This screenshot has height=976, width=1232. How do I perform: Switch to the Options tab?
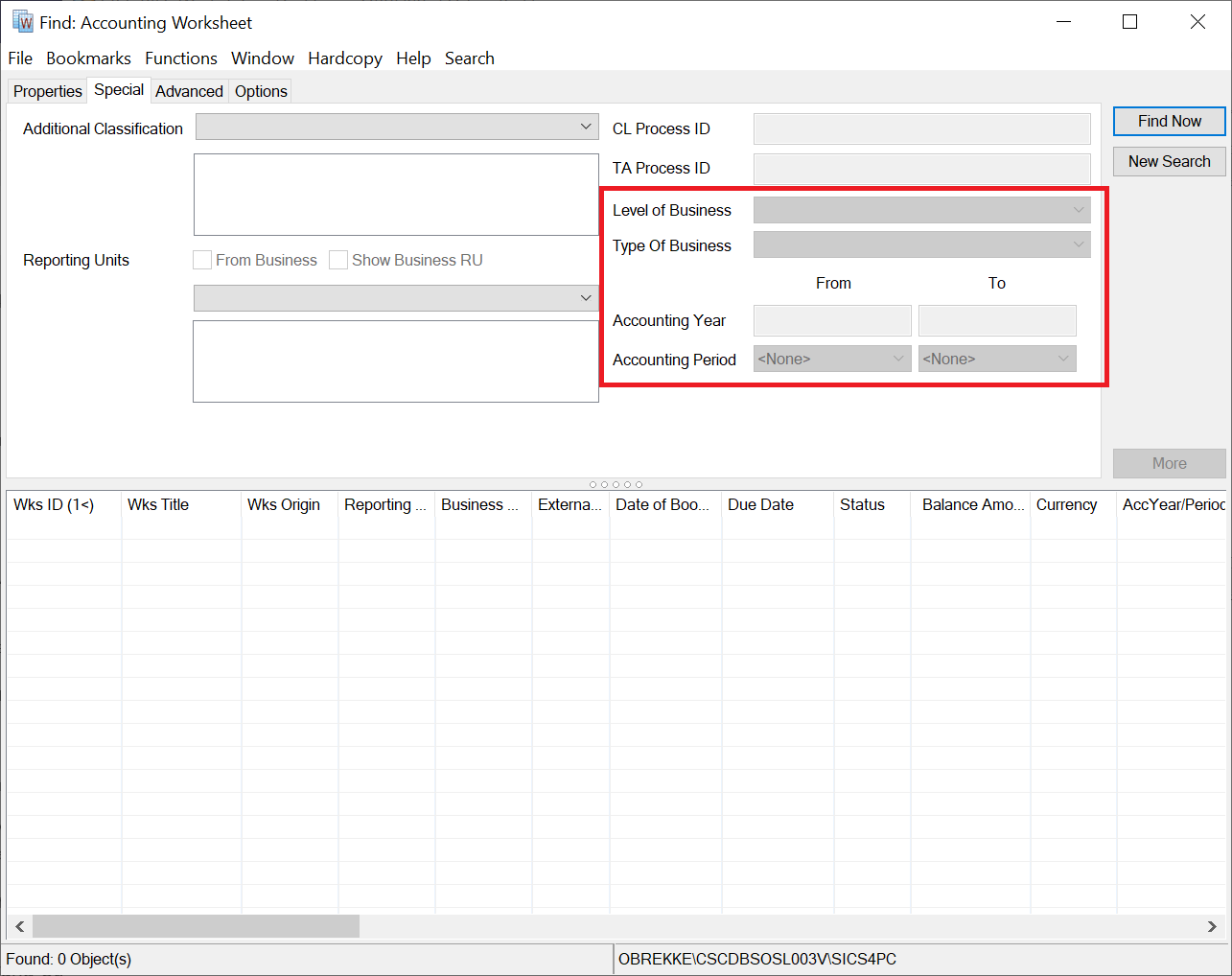(x=260, y=91)
